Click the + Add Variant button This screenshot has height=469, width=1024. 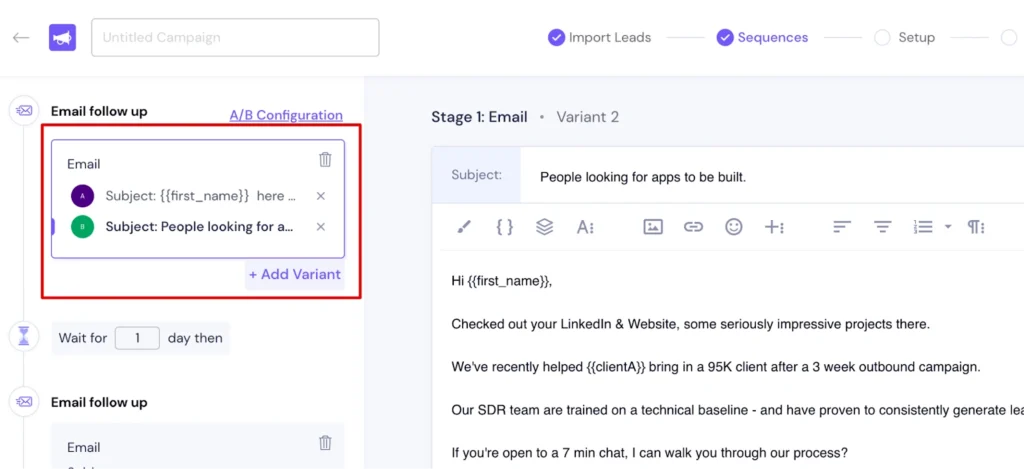(294, 274)
